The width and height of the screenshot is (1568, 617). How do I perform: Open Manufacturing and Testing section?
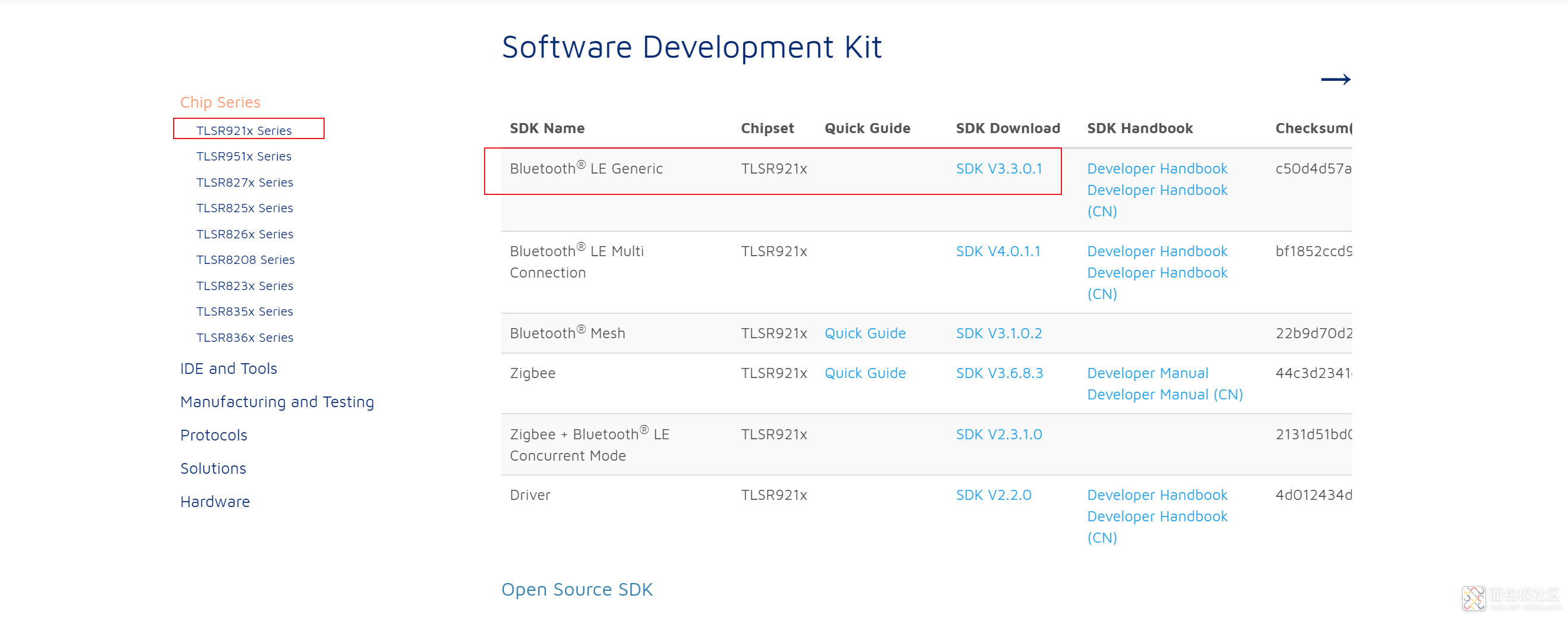pos(277,402)
